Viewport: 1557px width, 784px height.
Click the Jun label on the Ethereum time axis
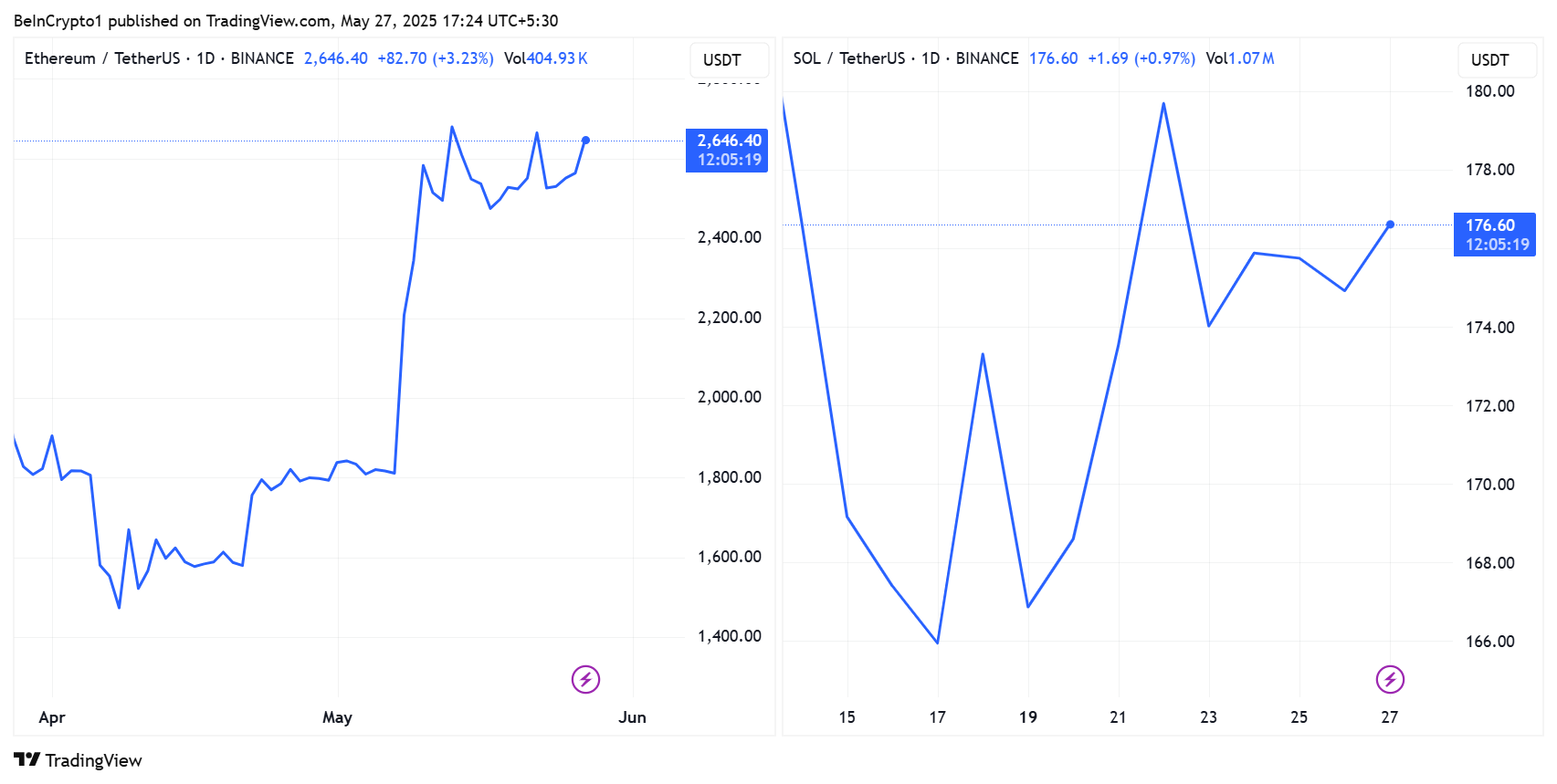pyautogui.click(x=632, y=717)
